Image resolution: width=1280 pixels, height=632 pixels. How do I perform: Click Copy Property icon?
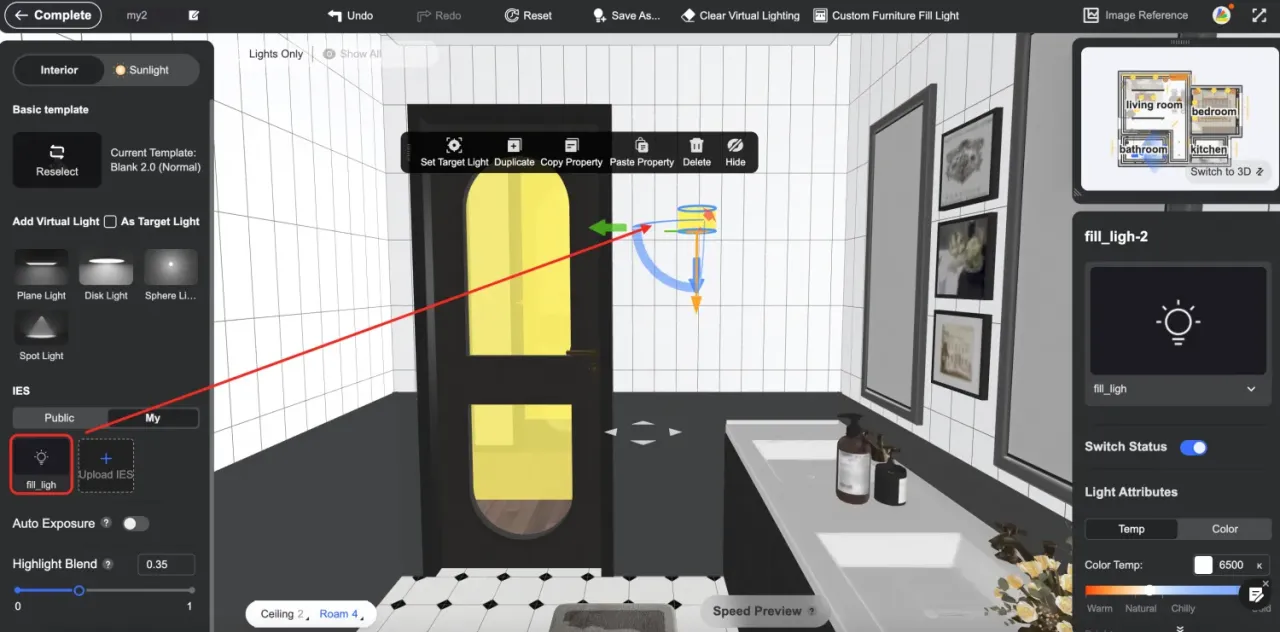pos(571,146)
